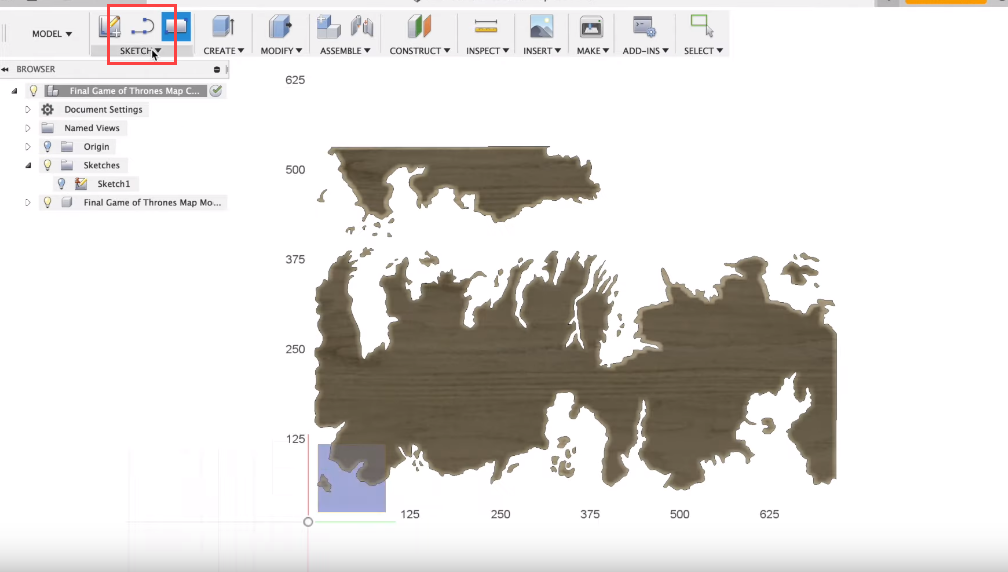
Task: Open the SELECT dropdown menu
Action: coord(703,50)
